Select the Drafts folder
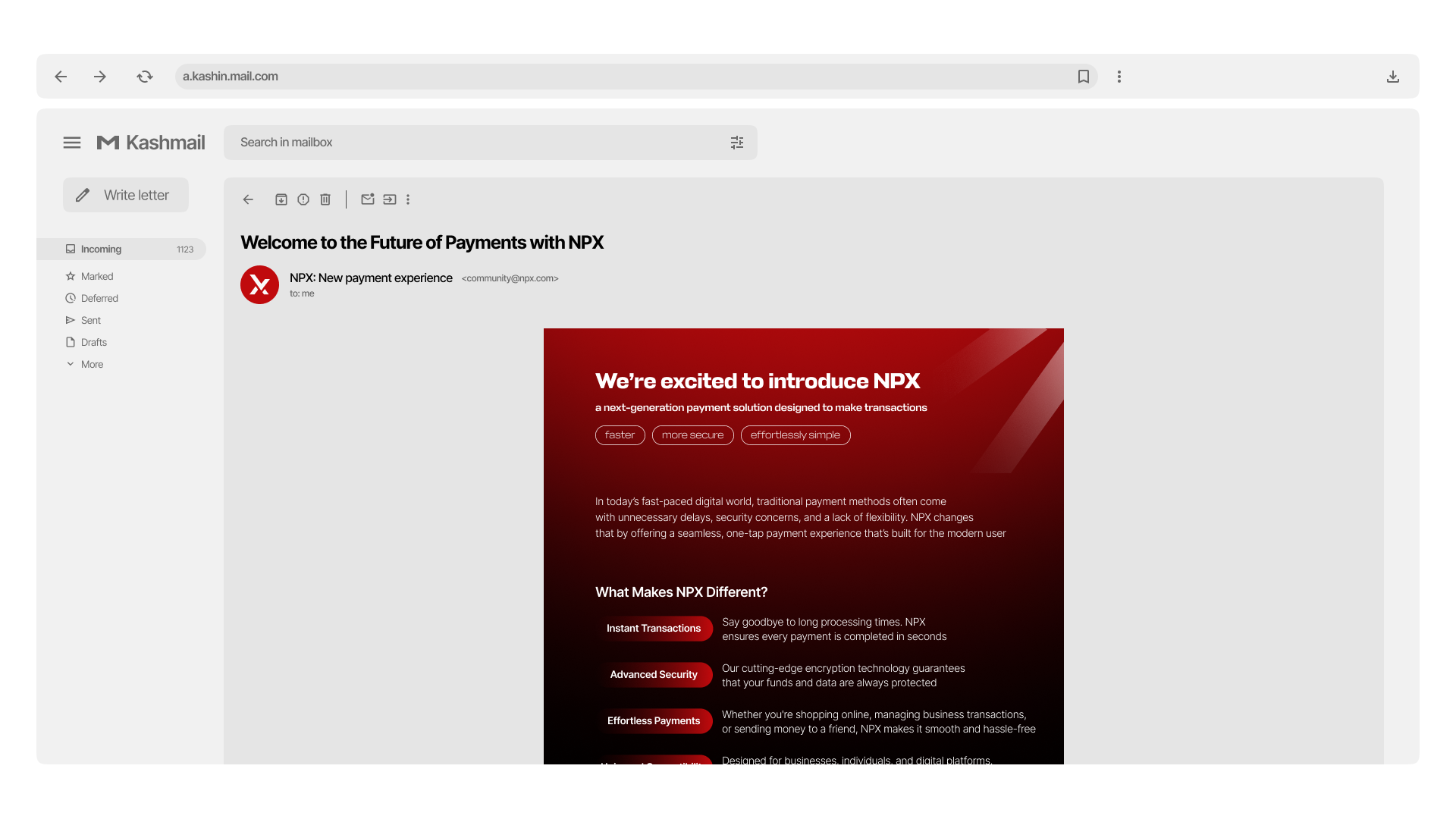 [93, 342]
